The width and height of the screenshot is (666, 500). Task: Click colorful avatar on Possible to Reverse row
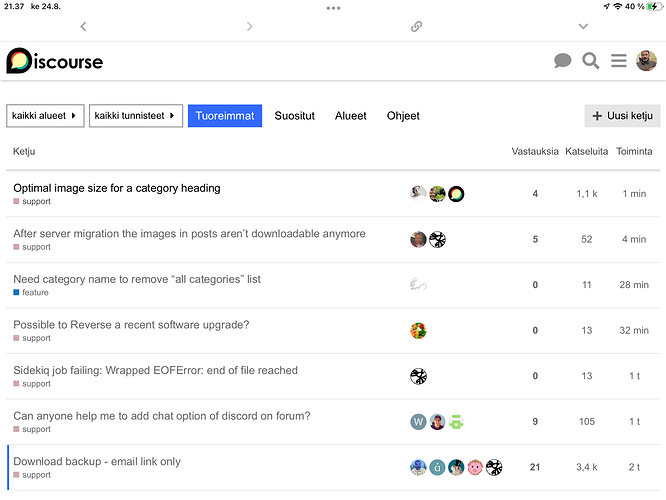[x=418, y=330]
